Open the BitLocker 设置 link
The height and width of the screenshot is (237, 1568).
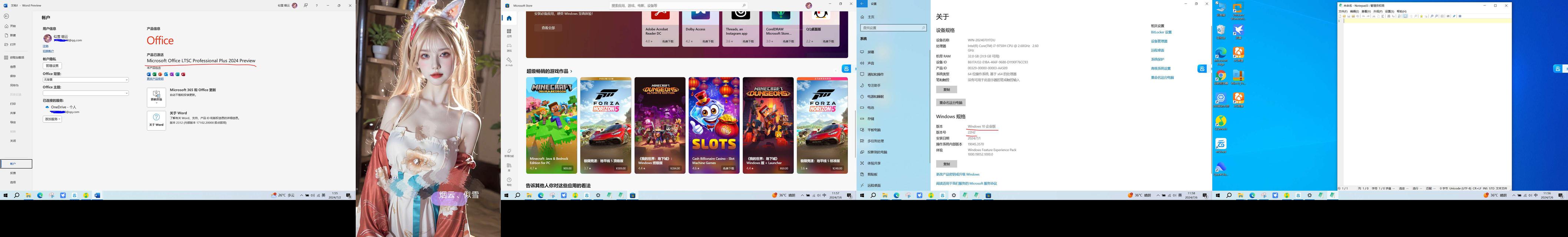(1161, 32)
